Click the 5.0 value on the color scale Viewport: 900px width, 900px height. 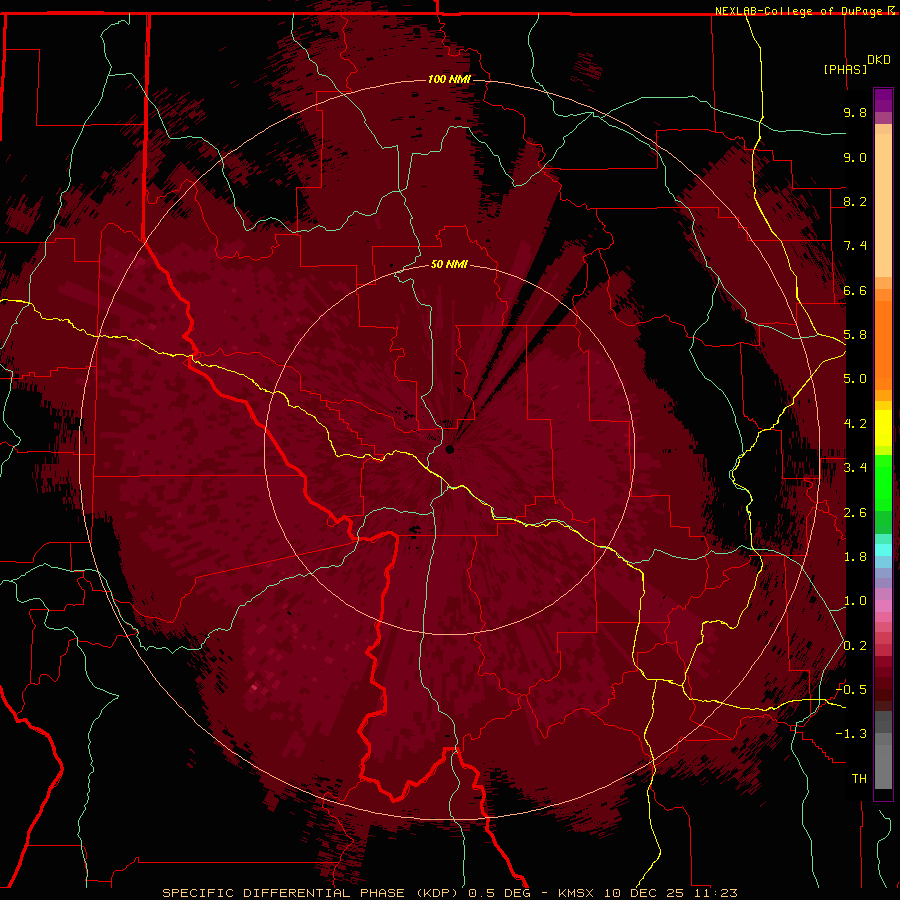point(855,379)
